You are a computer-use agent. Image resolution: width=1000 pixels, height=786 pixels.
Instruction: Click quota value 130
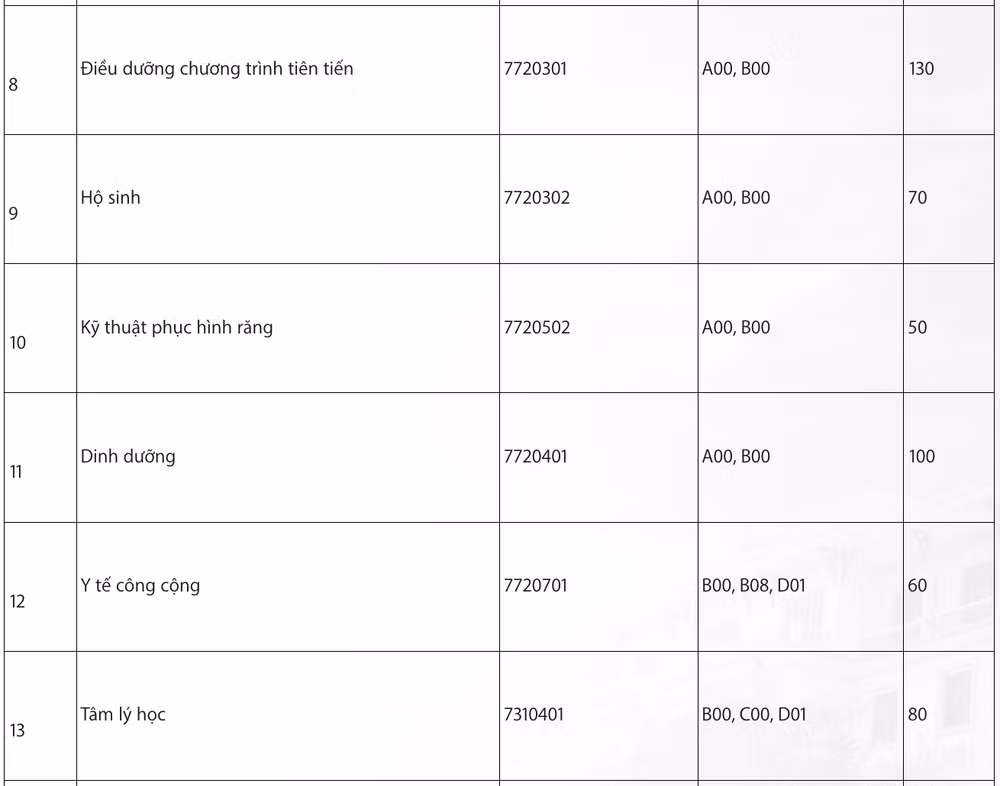(x=921, y=69)
